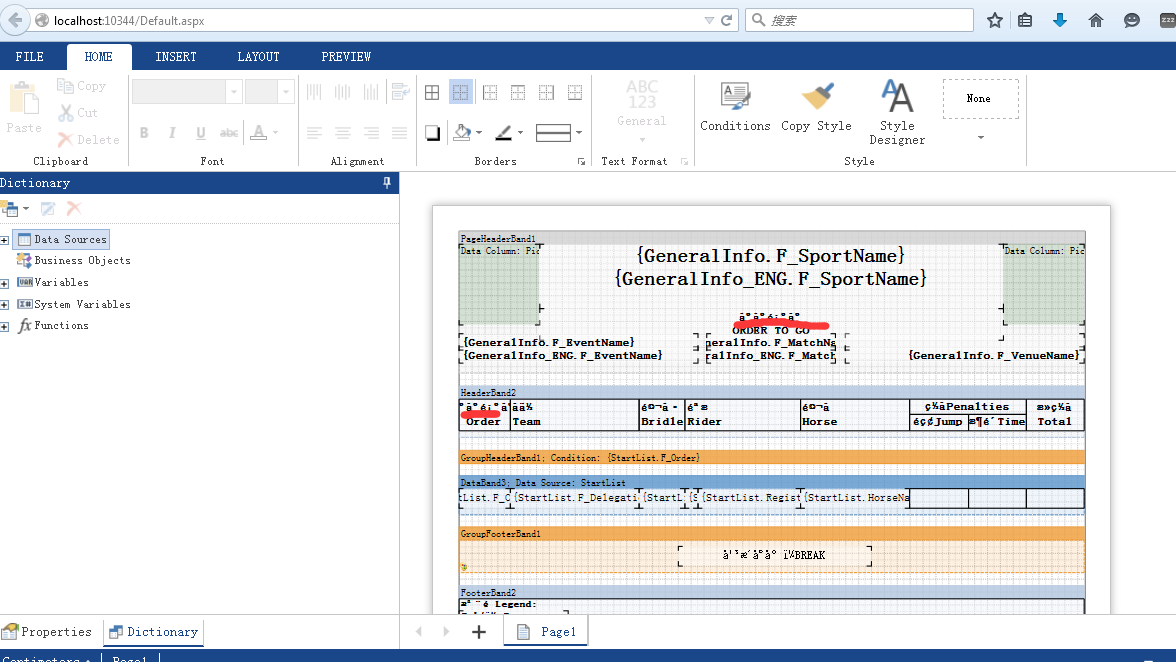Click the fill color bucket icon
Screen dimensions: 1176x662
462,133
